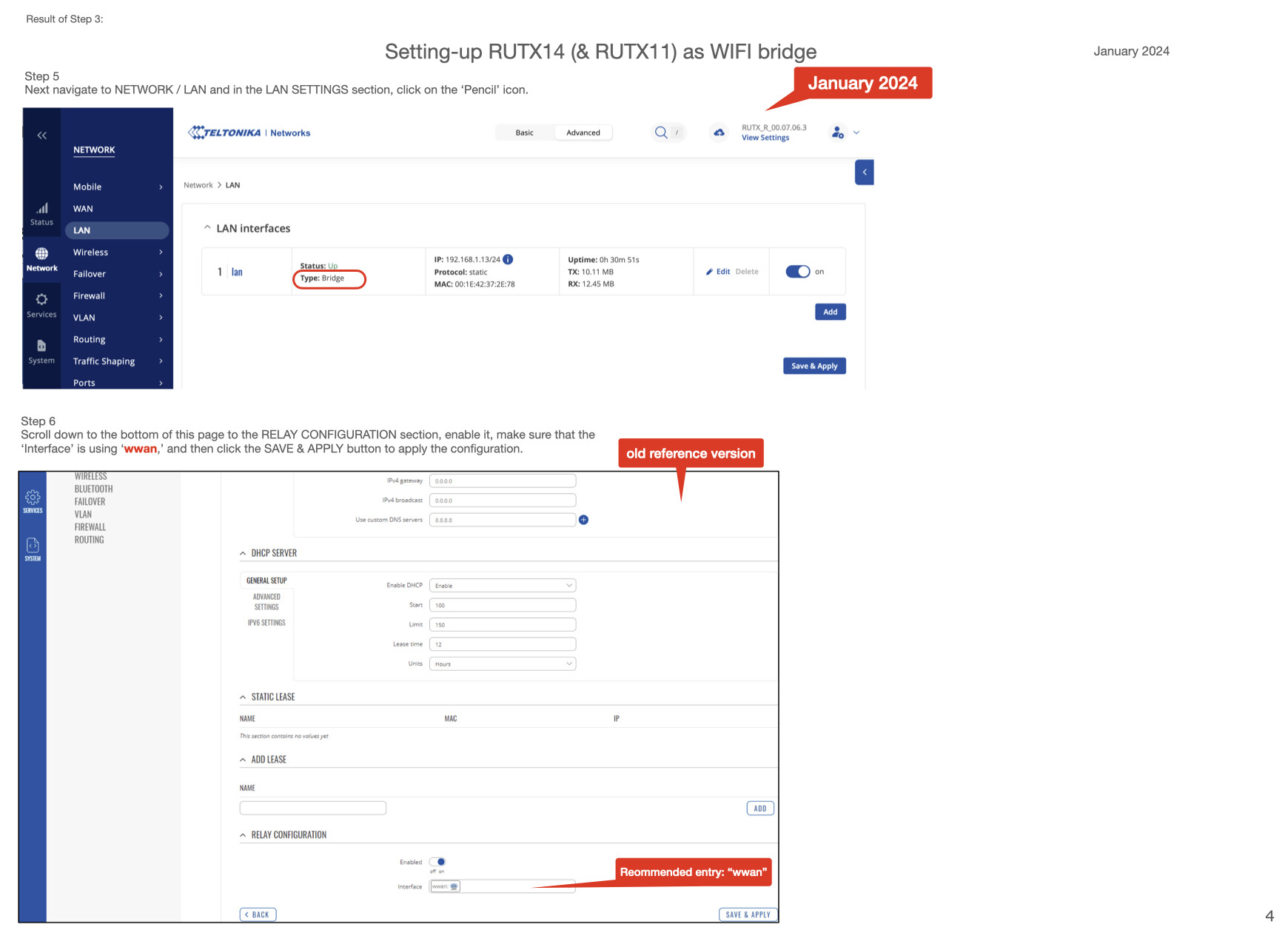Screen dimensions: 1288x933
Task: Open VLAN in old sidebar
Action: click(x=83, y=515)
